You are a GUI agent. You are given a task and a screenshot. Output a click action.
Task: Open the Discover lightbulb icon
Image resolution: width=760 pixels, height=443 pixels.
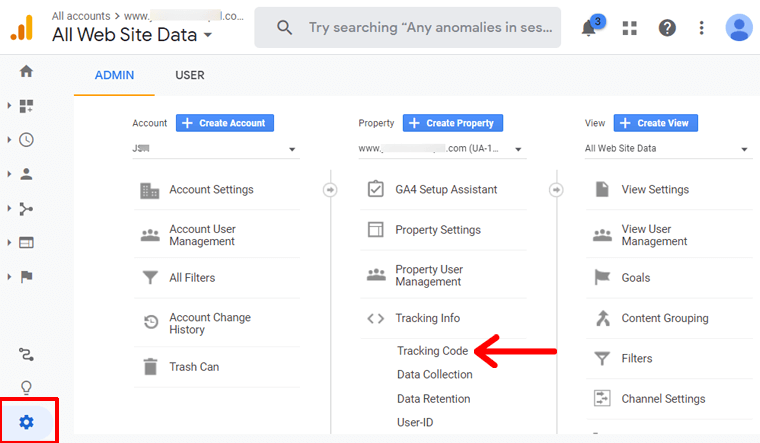tap(26, 387)
